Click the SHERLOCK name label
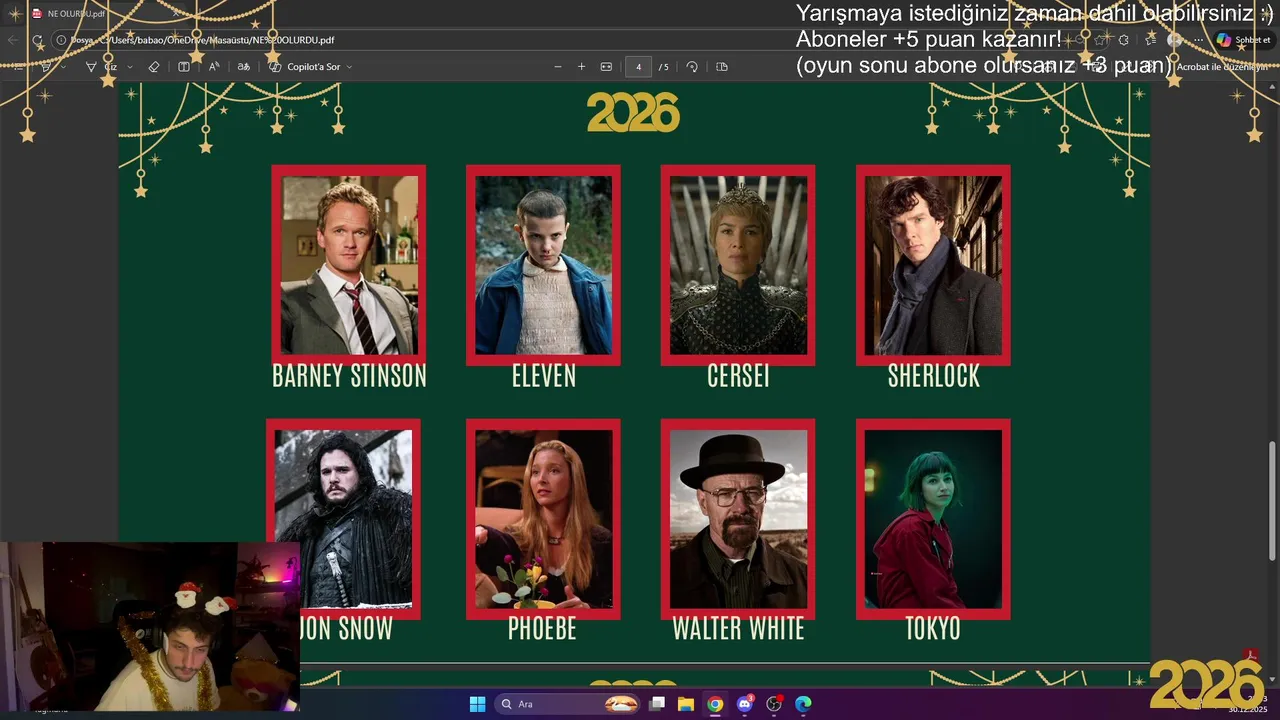The height and width of the screenshot is (720, 1280). click(x=933, y=376)
